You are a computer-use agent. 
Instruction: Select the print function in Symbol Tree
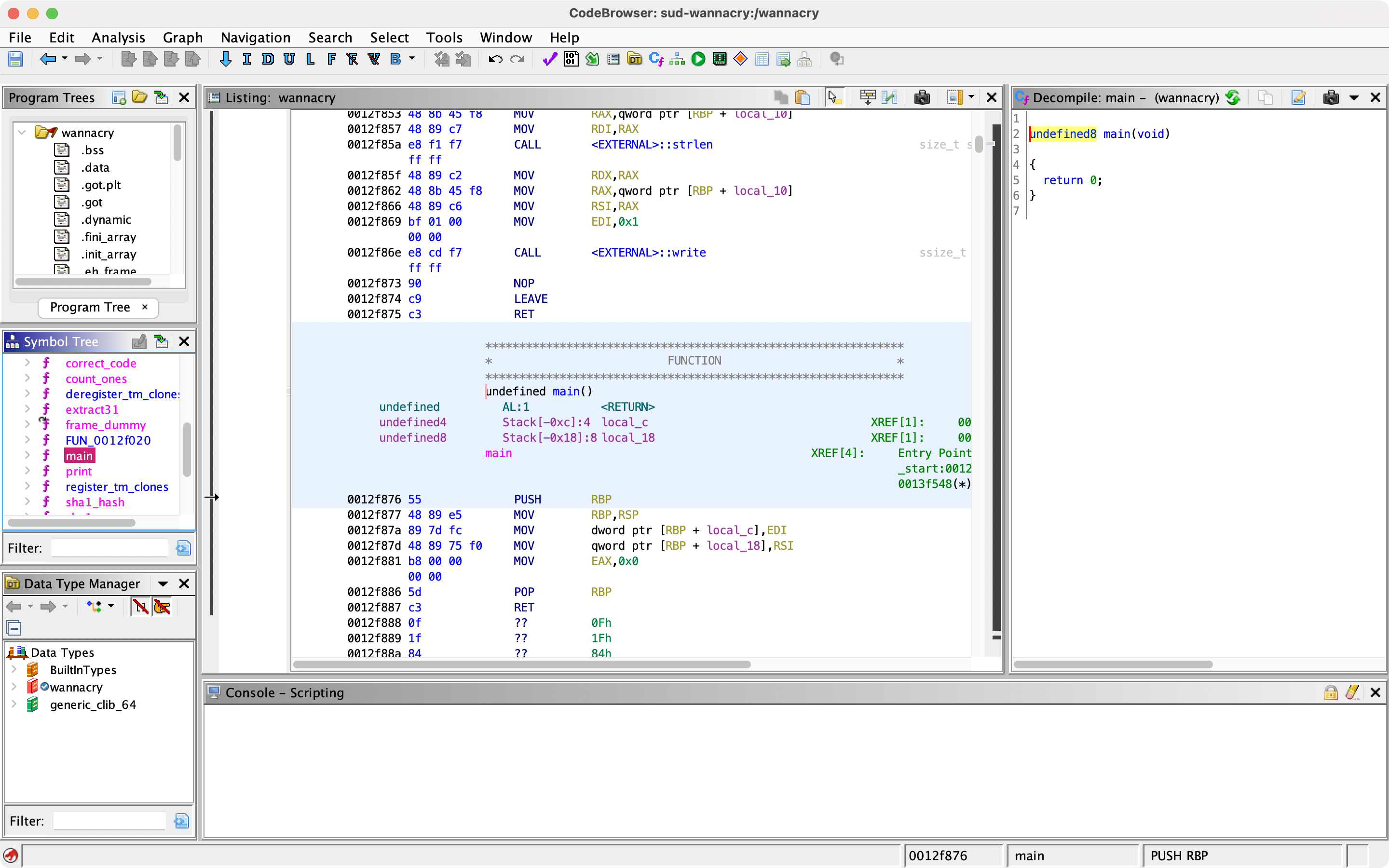79,471
